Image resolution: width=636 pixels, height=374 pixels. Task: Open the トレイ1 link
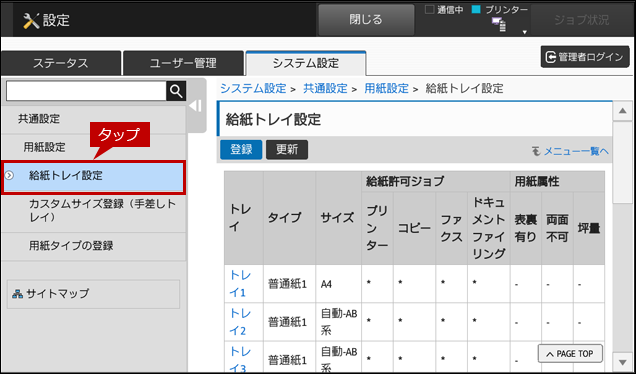240,284
